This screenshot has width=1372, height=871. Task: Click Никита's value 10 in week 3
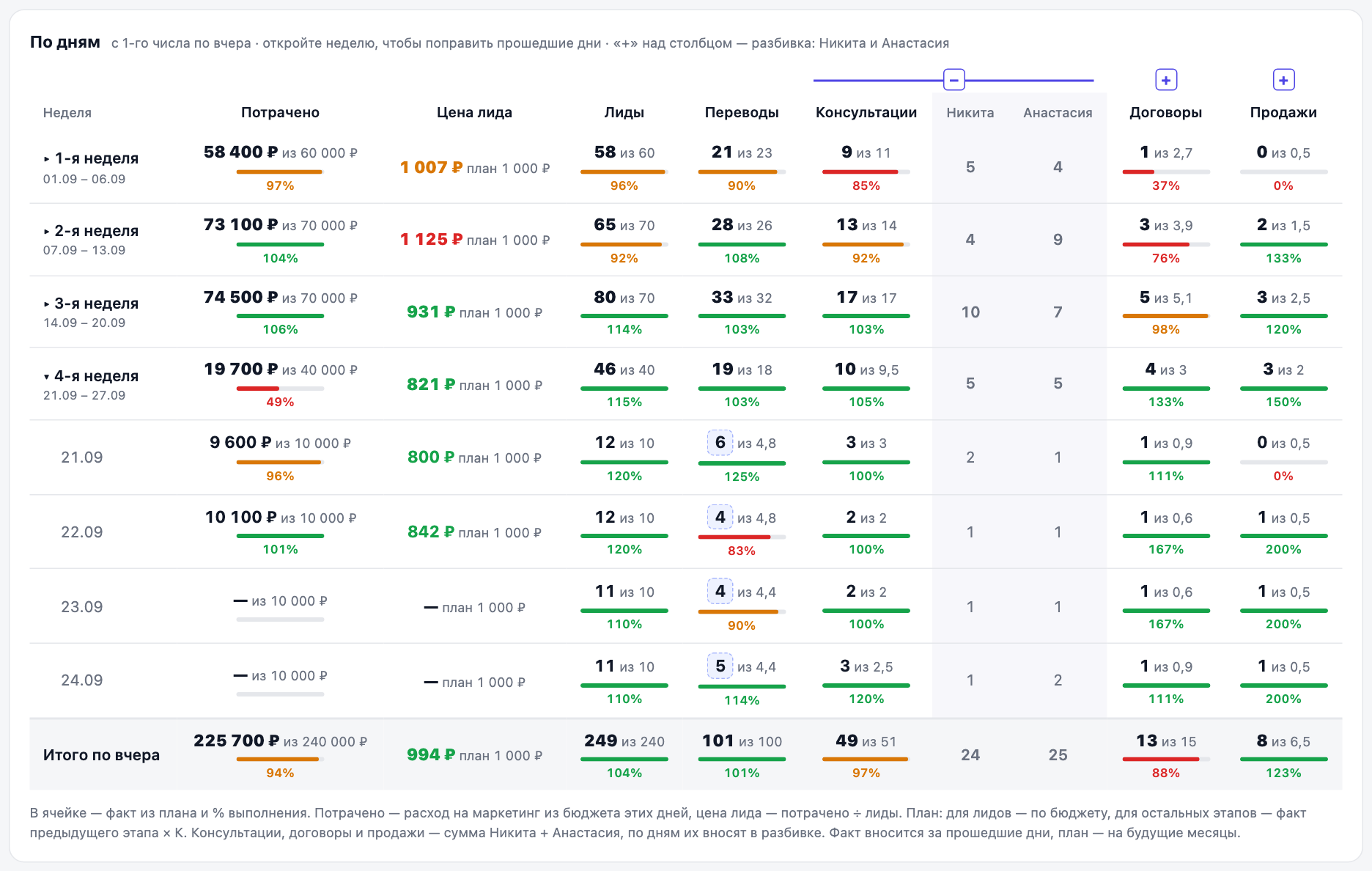click(x=970, y=312)
